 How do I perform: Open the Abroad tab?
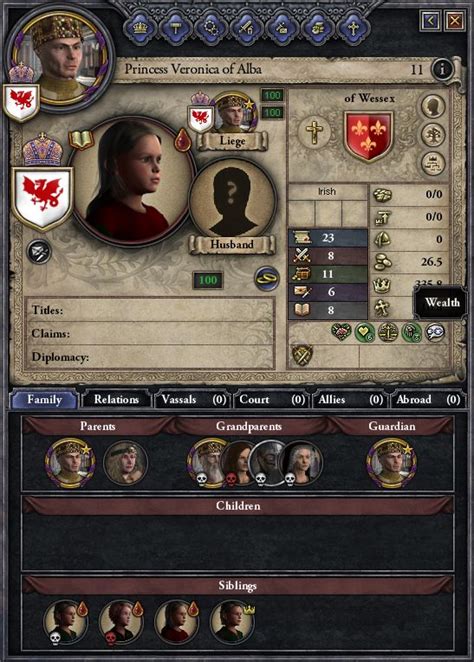tap(428, 399)
